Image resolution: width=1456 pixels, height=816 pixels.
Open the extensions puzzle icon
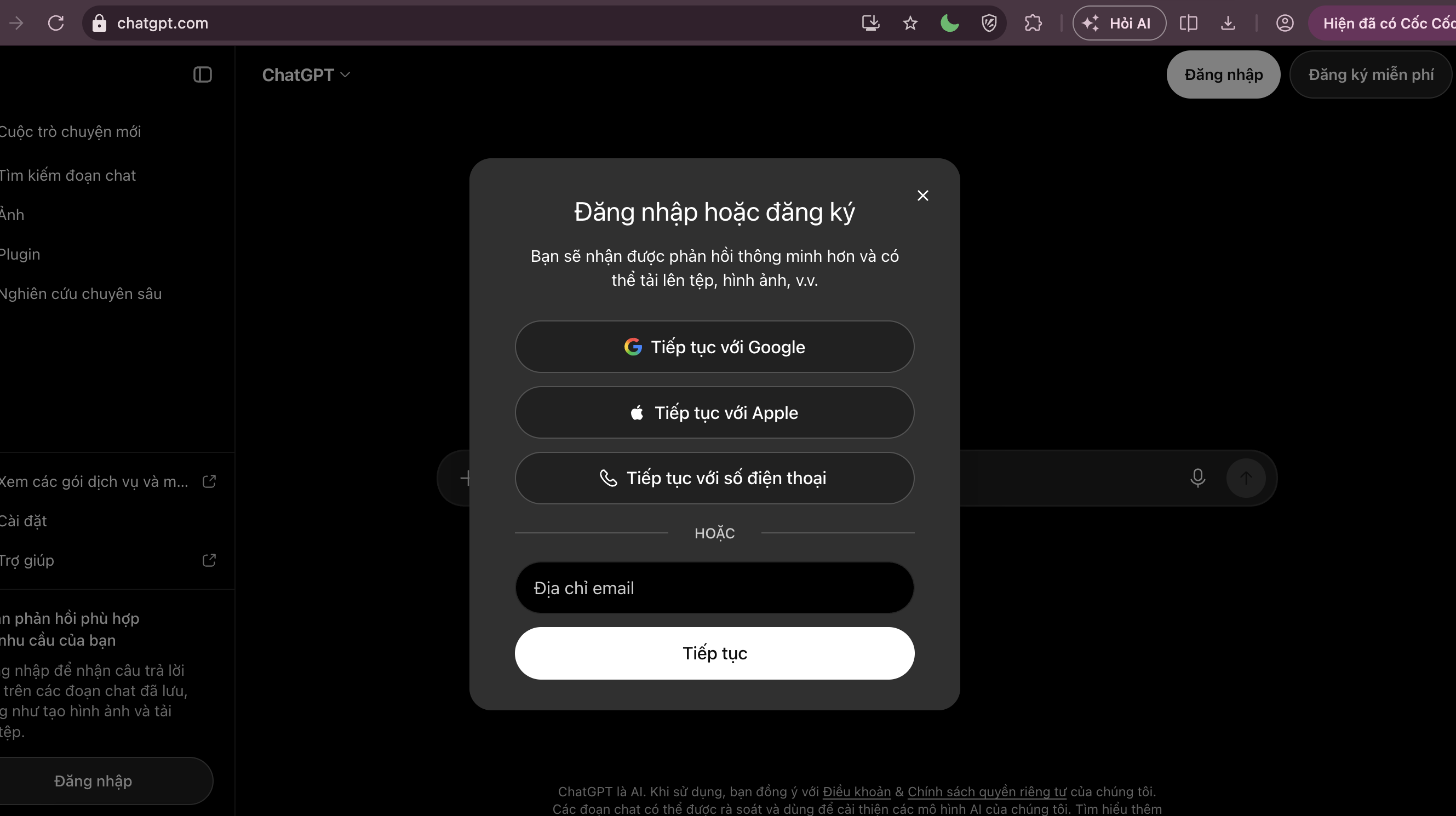[x=1033, y=23]
